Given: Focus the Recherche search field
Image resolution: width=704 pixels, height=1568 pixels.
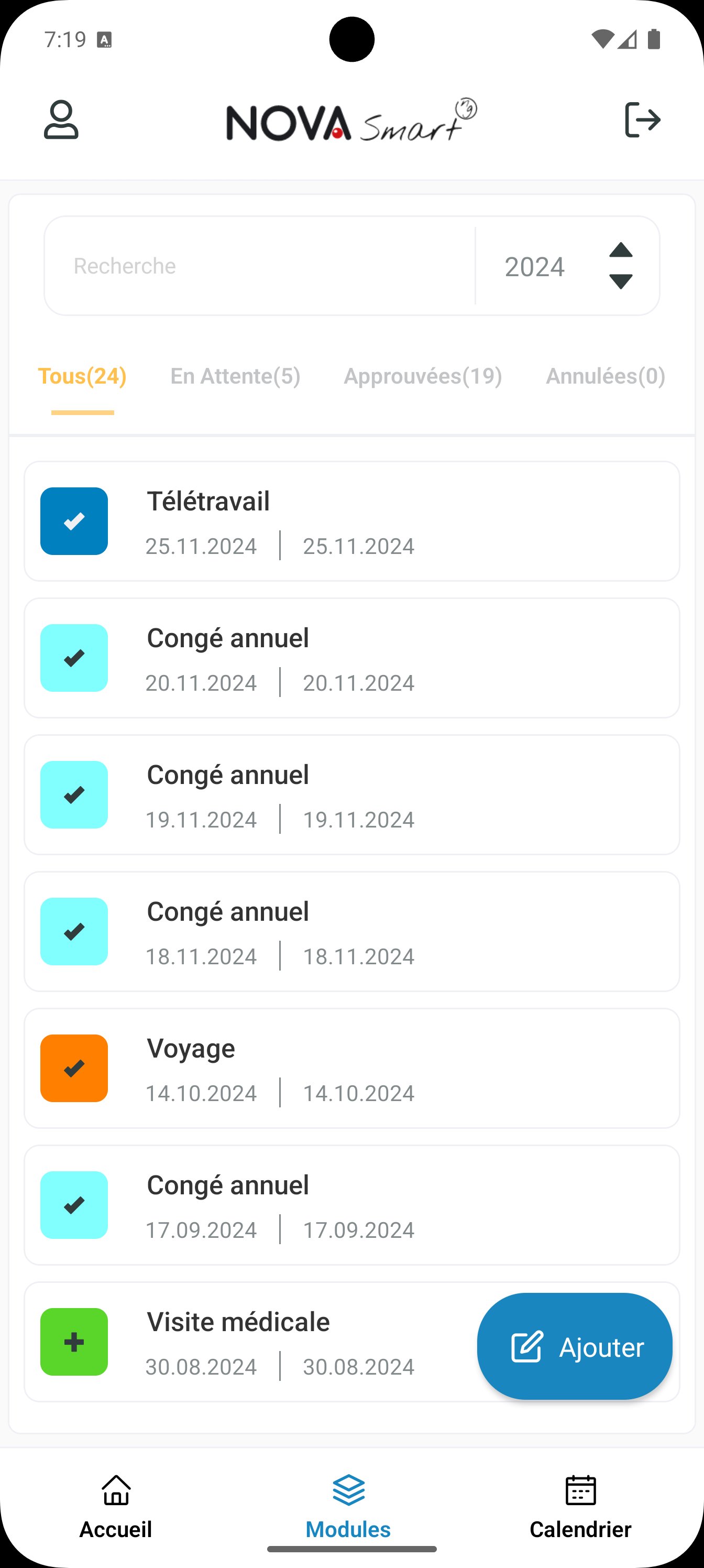Looking at the screenshot, I should (260, 266).
